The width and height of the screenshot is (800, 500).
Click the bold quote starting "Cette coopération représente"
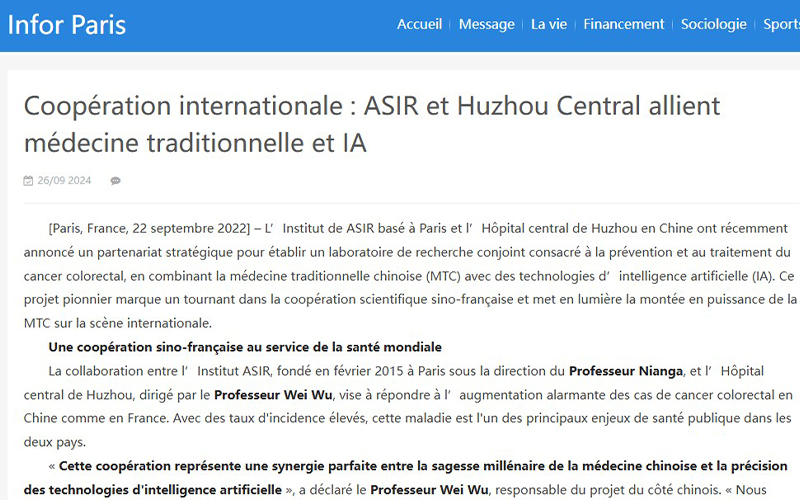coord(420,466)
